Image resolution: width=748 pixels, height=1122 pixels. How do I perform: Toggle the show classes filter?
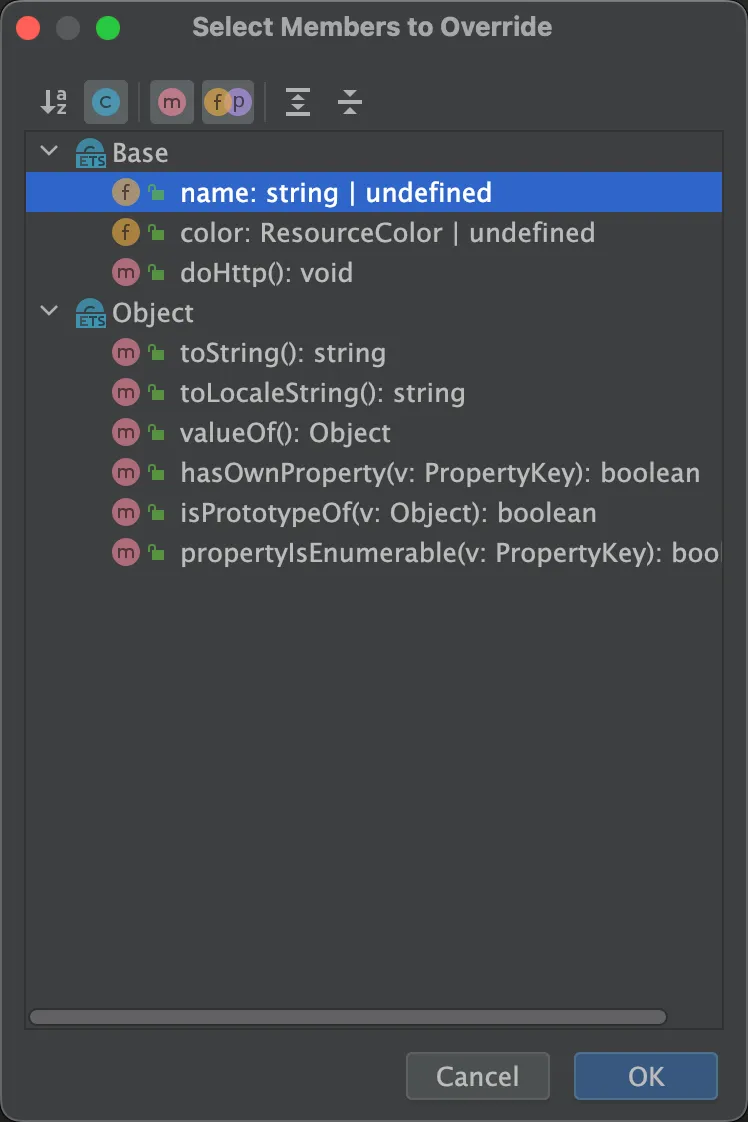pos(106,102)
